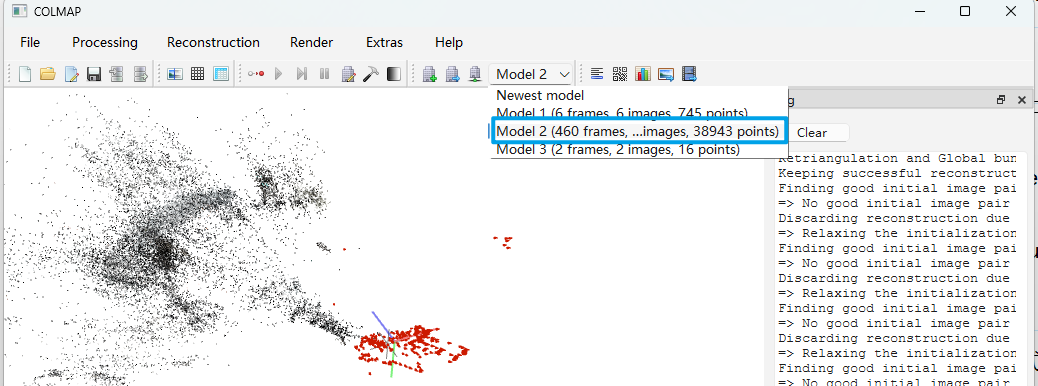Open the Render menu
Screen dimensions: 1038x386
pos(311,42)
